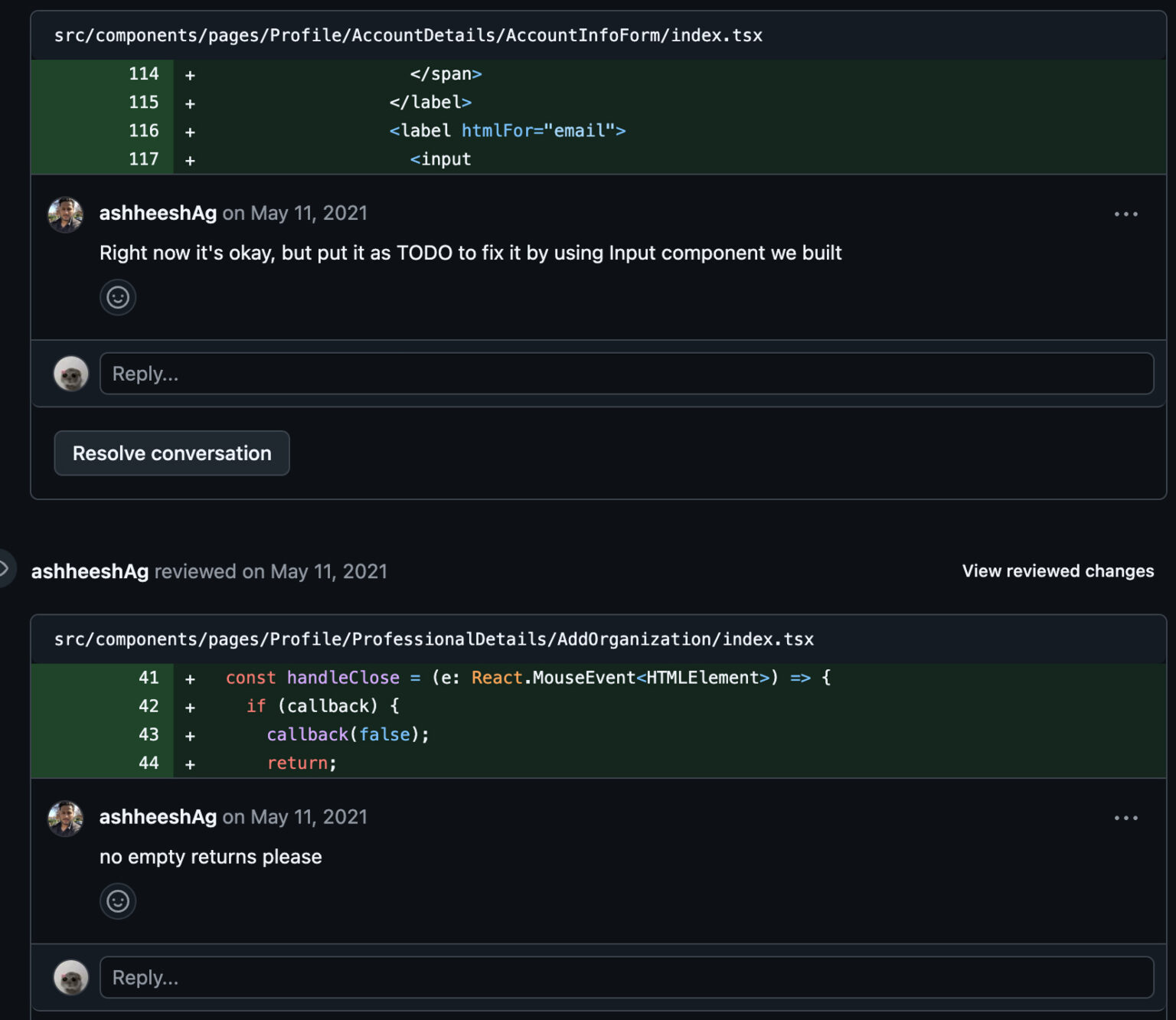Click the avatar beside the top Reply box

[70, 374]
